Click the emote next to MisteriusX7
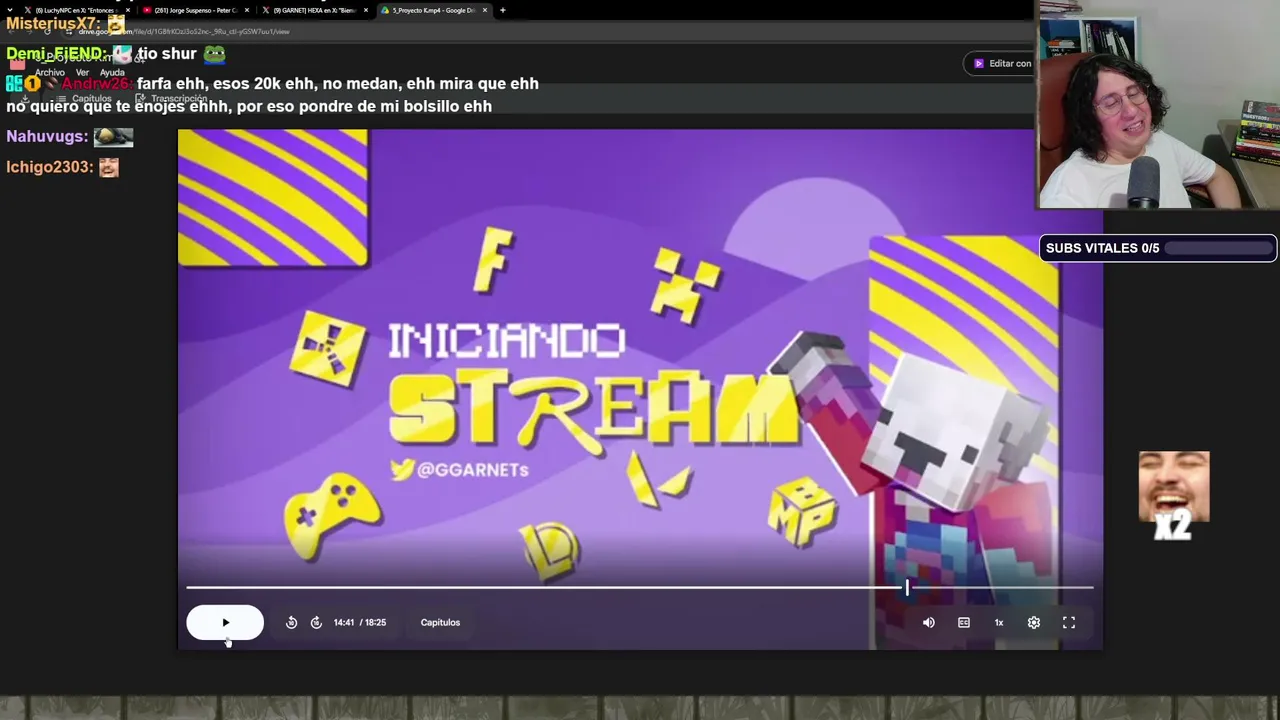Image resolution: width=1280 pixels, height=720 pixels. click(117, 23)
